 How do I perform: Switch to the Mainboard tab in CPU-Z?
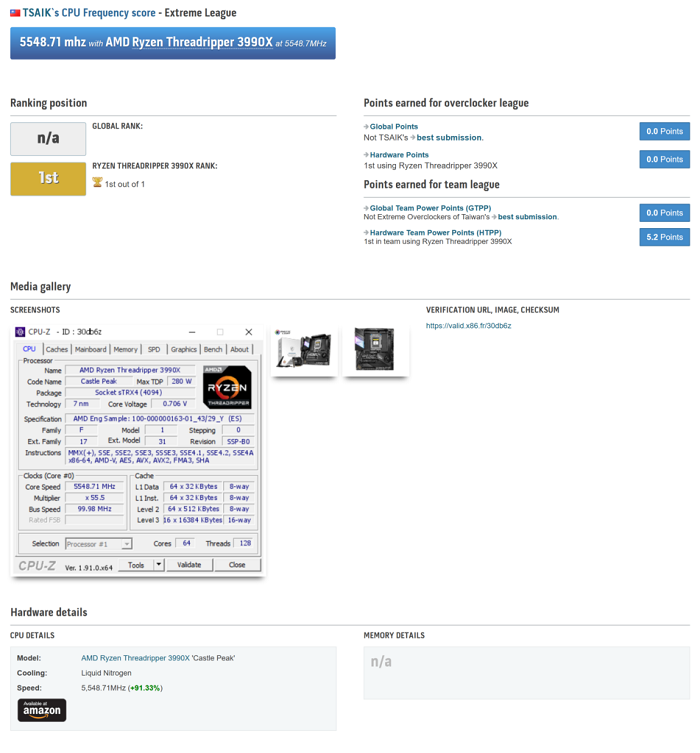(x=90, y=350)
